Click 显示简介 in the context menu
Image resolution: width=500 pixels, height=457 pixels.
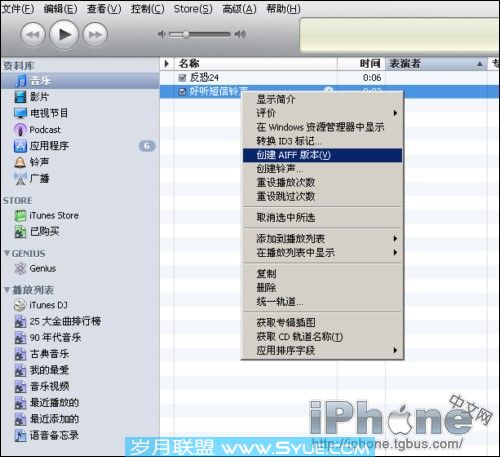click(276, 99)
